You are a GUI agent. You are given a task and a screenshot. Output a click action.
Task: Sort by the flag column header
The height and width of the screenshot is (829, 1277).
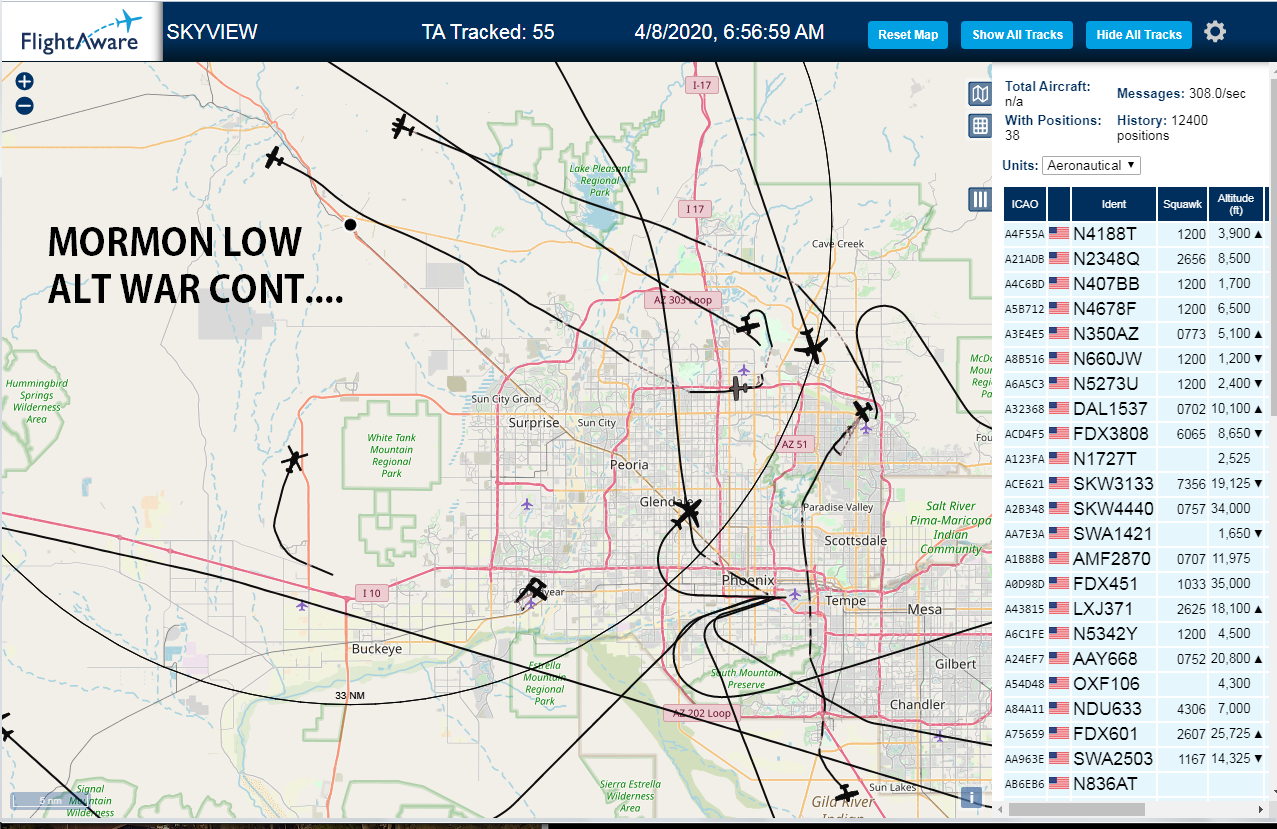[x=1059, y=204]
